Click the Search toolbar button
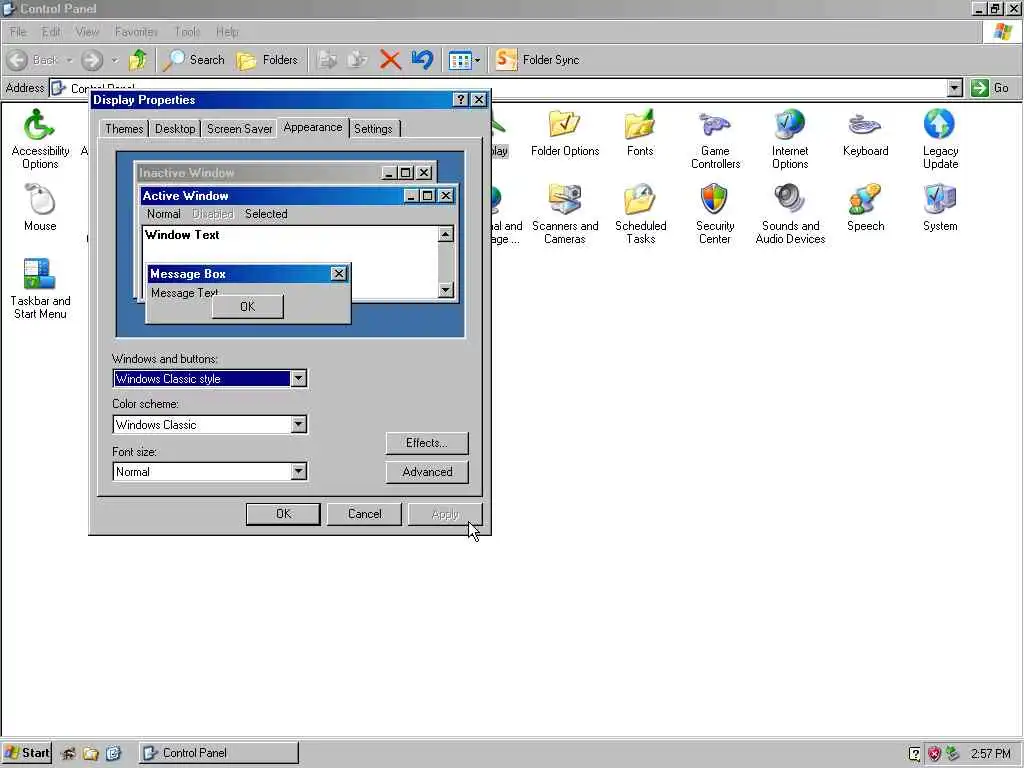1024x768 pixels. 193,60
